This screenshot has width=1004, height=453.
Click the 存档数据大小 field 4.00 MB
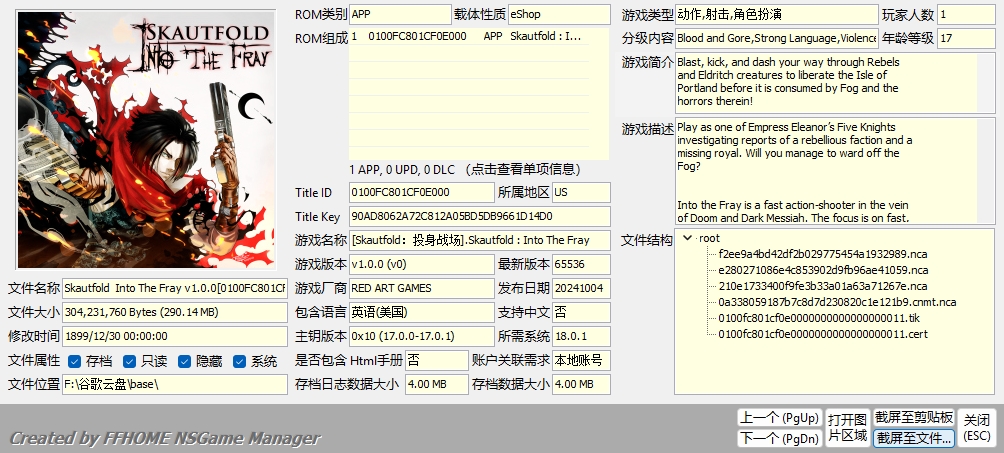[x=581, y=384]
